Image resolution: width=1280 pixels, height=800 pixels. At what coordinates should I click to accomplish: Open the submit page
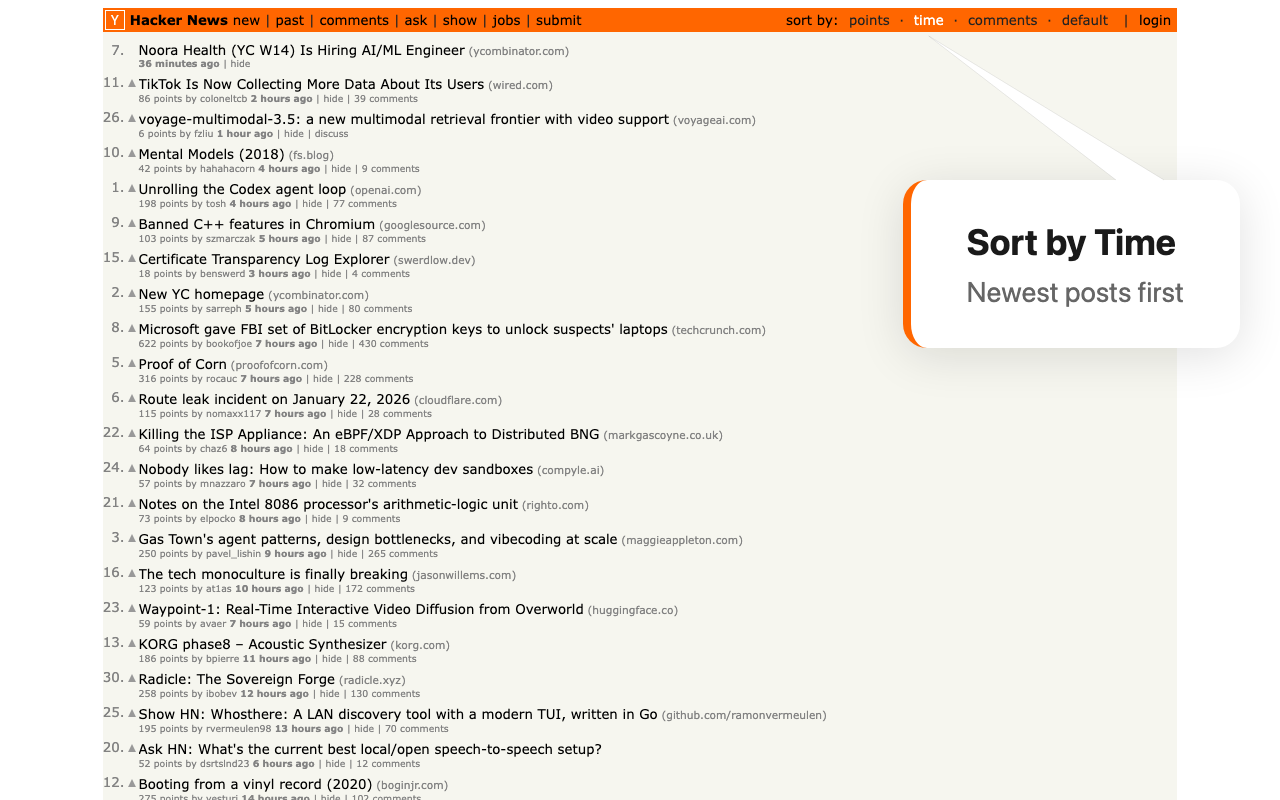[559, 20]
